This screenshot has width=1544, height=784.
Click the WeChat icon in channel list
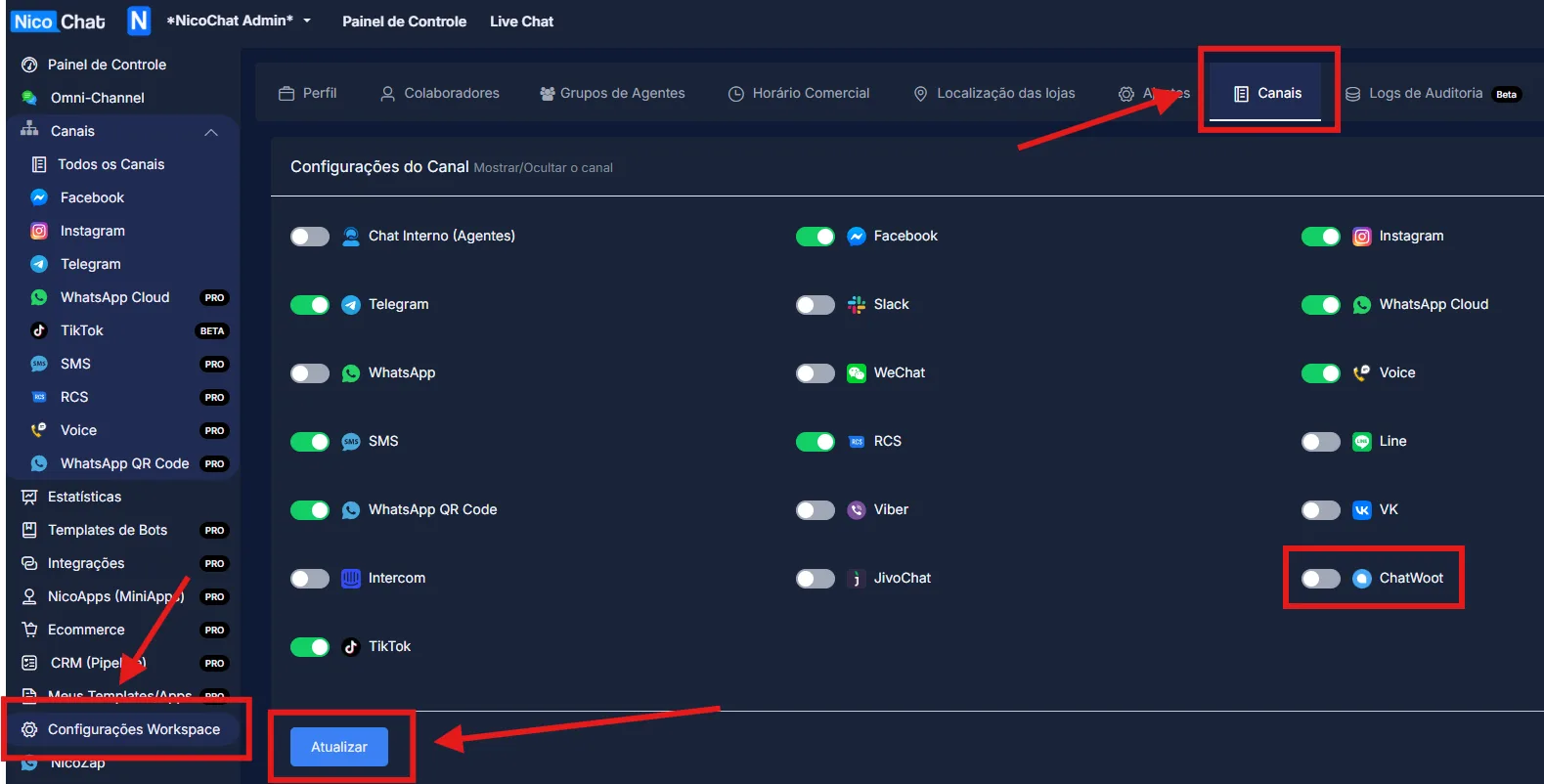point(857,373)
